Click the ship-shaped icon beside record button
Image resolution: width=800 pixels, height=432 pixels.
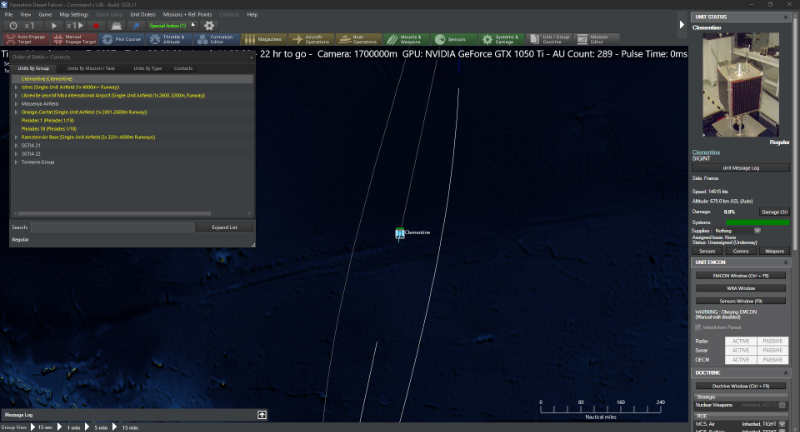116,26
